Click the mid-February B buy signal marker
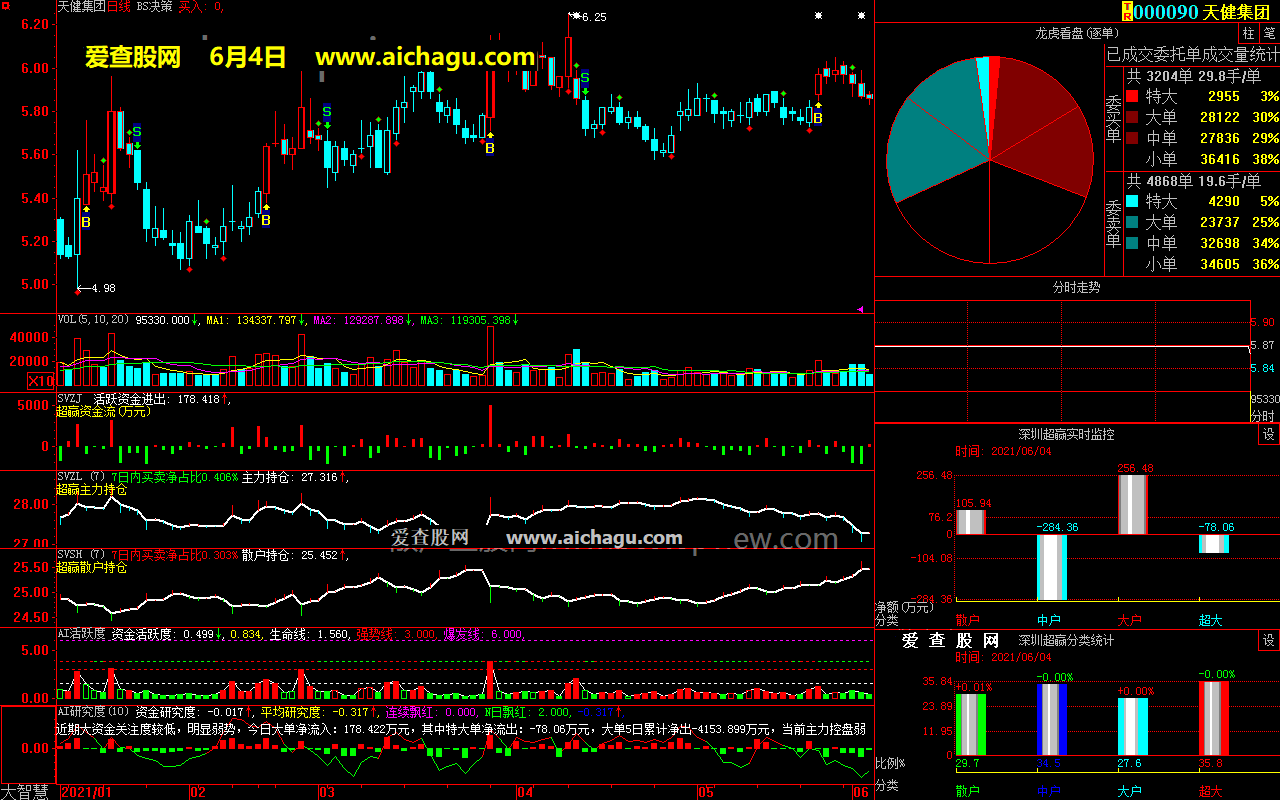 pos(266,220)
